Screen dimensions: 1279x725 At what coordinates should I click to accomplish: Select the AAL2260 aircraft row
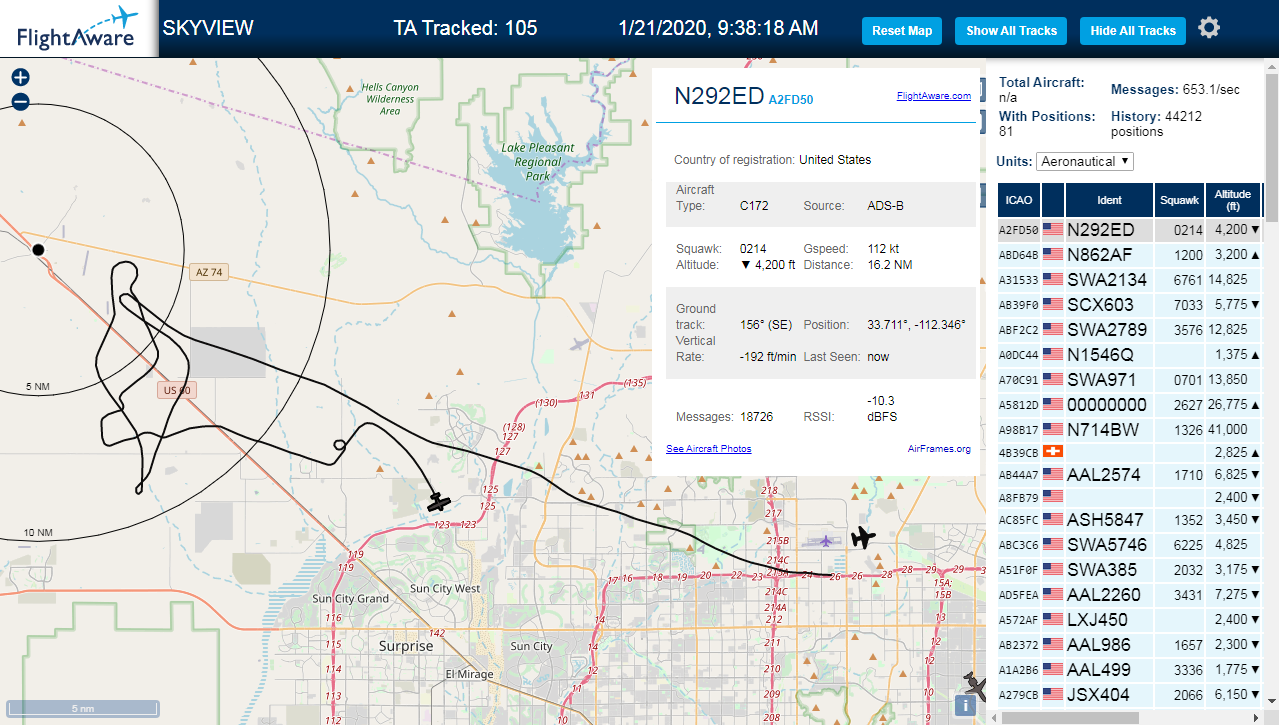click(x=1130, y=595)
